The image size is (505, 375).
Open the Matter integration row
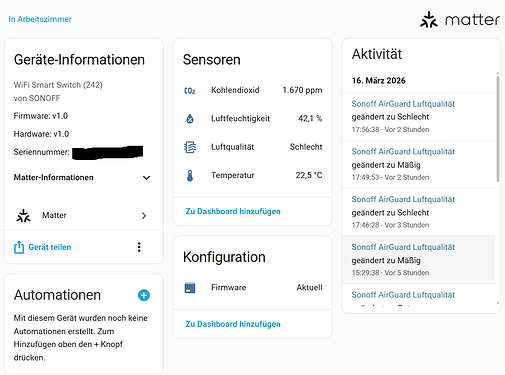(84, 216)
